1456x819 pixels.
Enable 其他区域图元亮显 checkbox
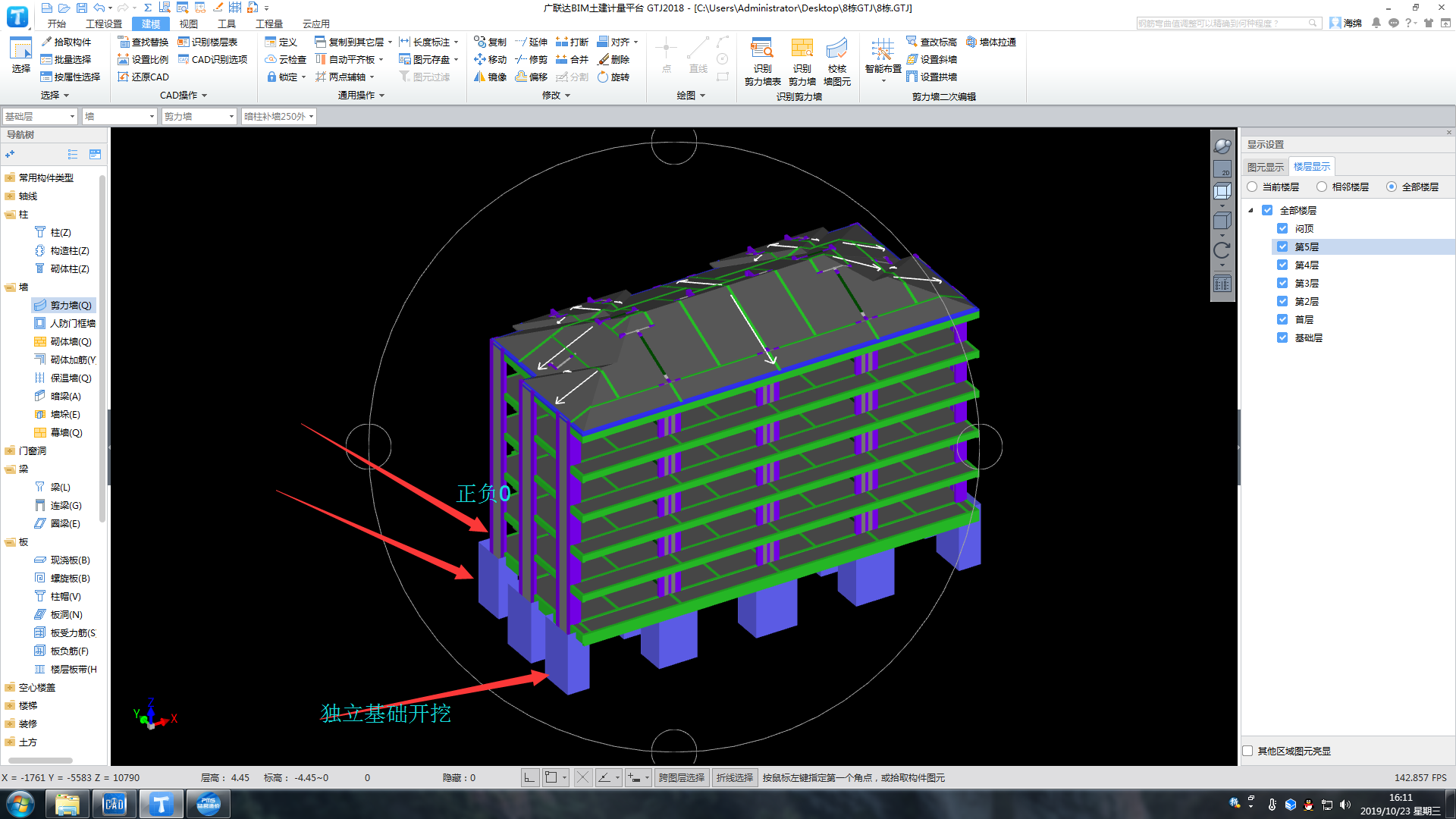click(x=1247, y=751)
